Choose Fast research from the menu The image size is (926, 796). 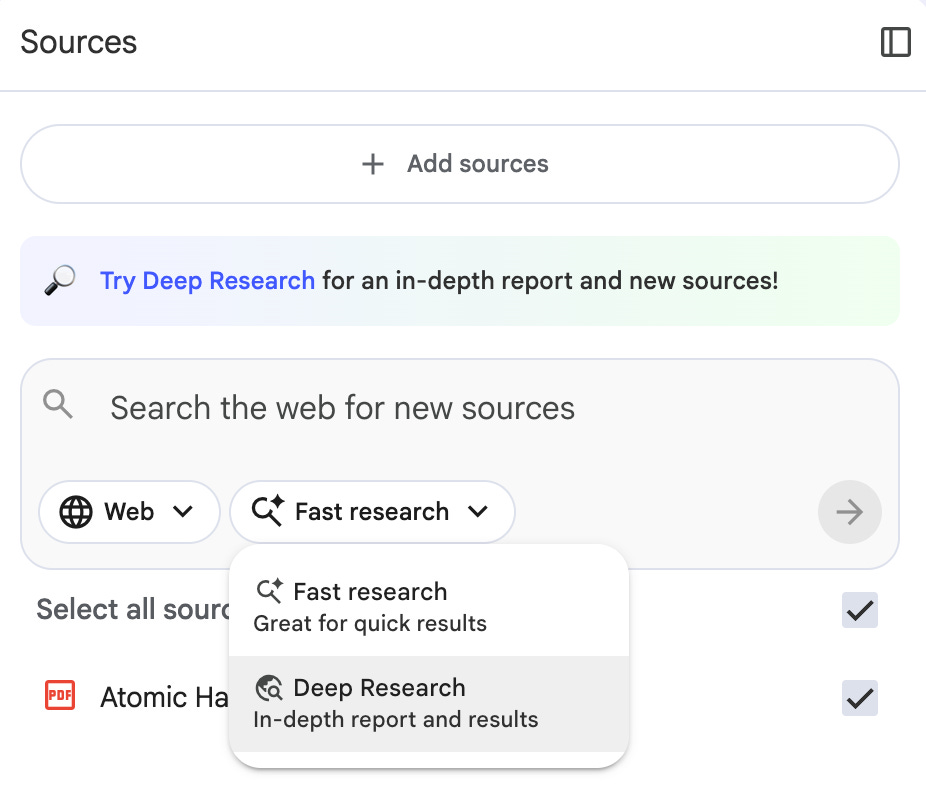[x=429, y=606]
